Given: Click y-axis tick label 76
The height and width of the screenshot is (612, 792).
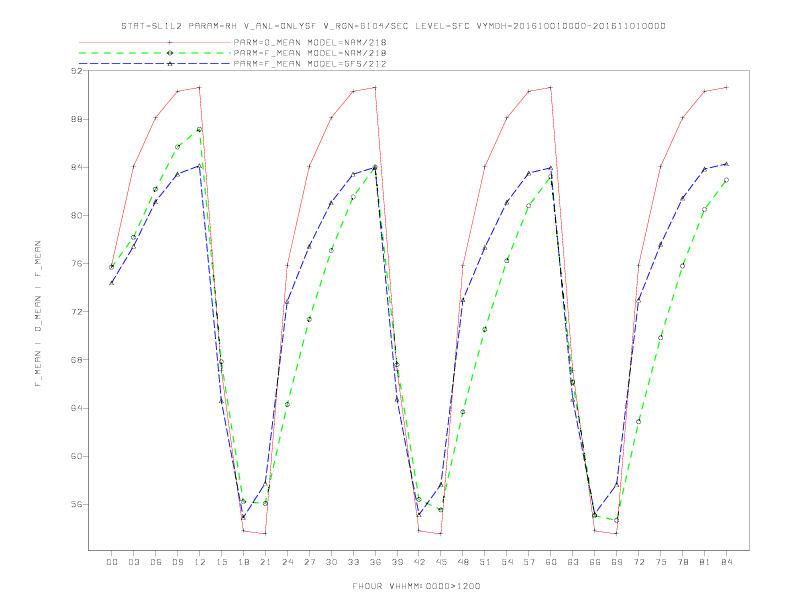Looking at the screenshot, I should 76,264.
